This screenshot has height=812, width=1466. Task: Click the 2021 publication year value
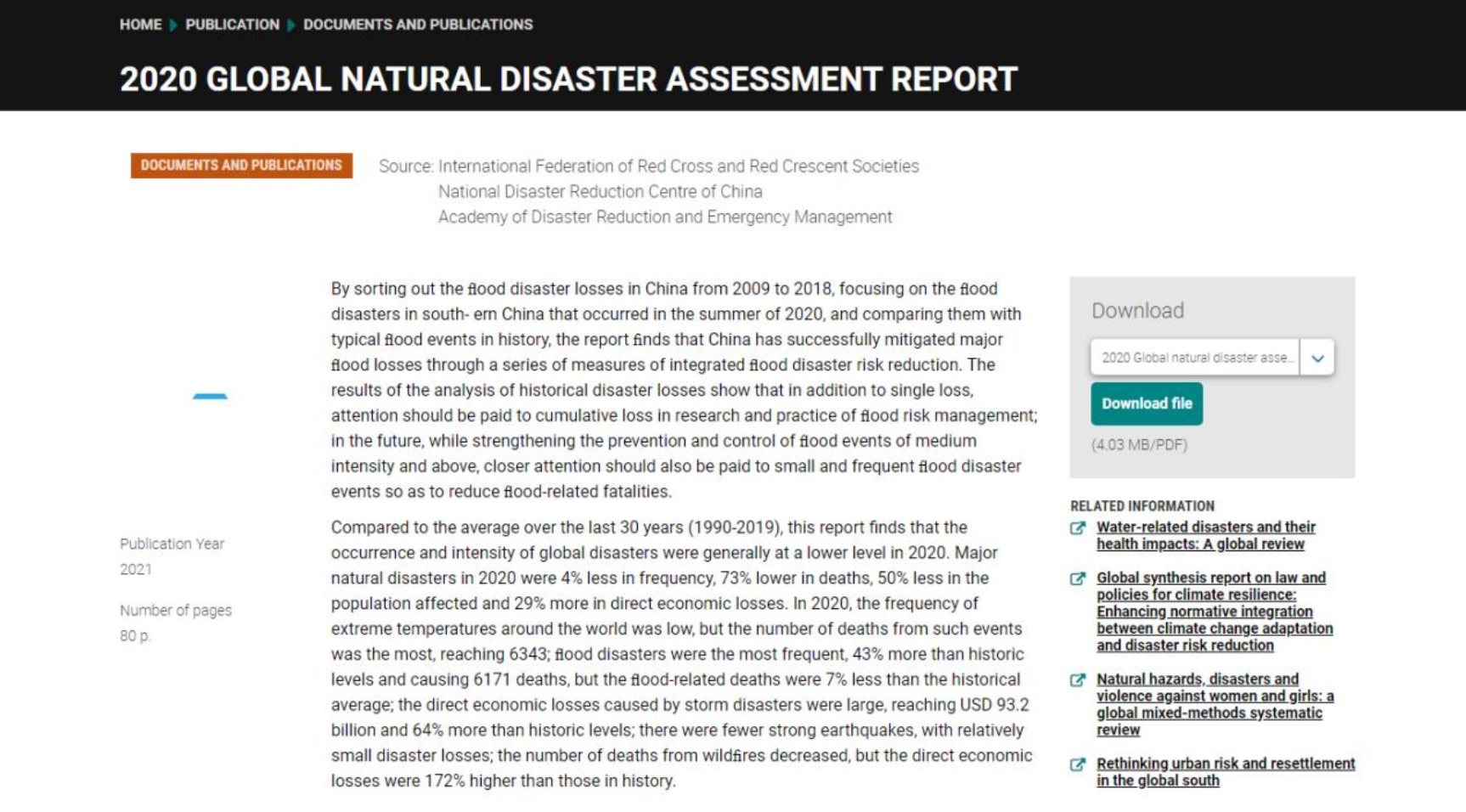(136, 569)
